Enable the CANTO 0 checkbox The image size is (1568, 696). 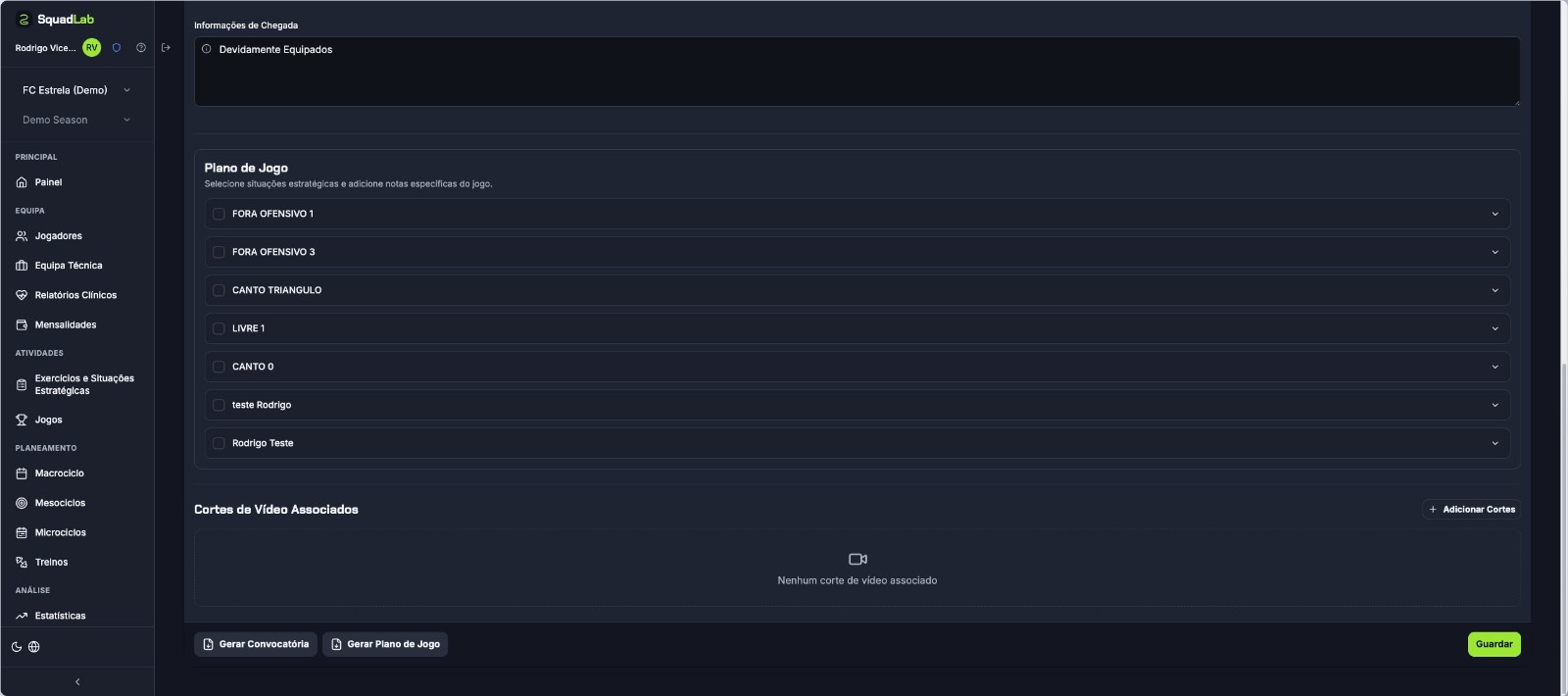click(x=219, y=367)
